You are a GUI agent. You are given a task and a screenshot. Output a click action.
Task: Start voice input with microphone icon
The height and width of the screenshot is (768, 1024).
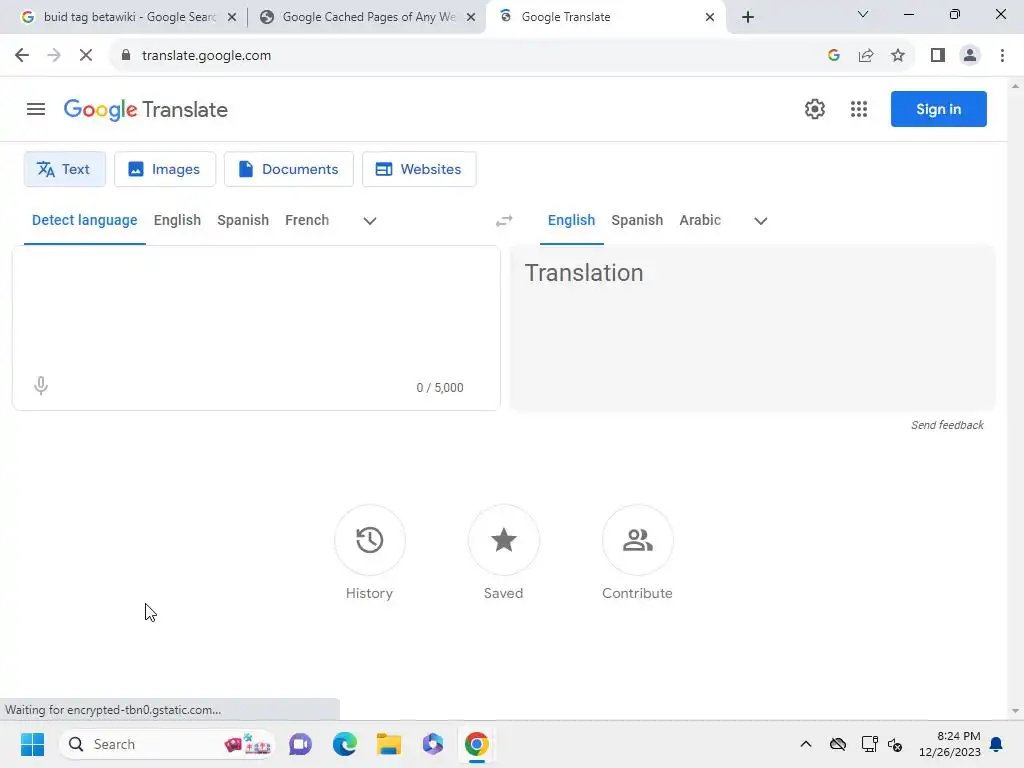(40, 385)
